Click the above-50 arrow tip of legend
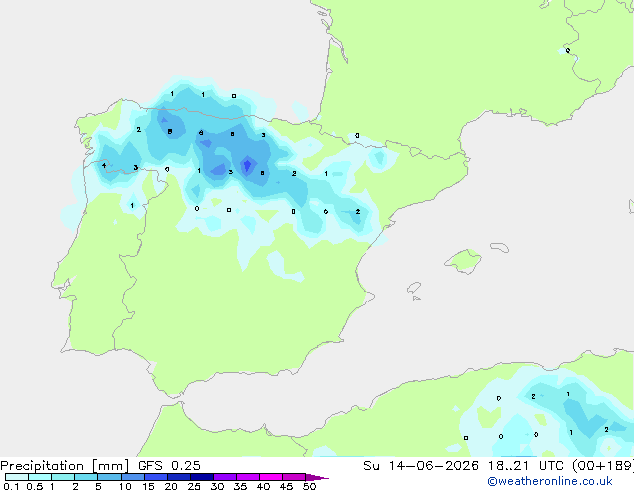 pos(317,477)
